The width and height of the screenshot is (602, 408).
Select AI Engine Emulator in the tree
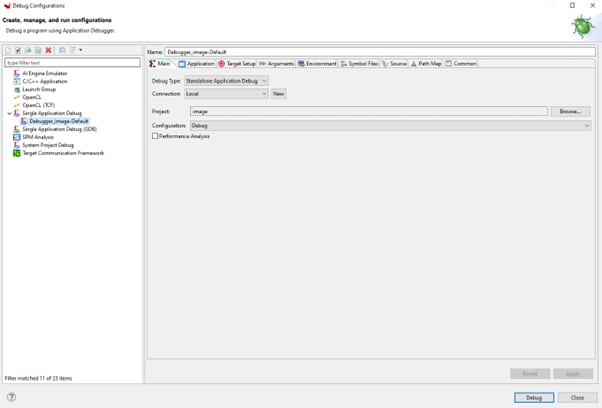tap(44, 73)
